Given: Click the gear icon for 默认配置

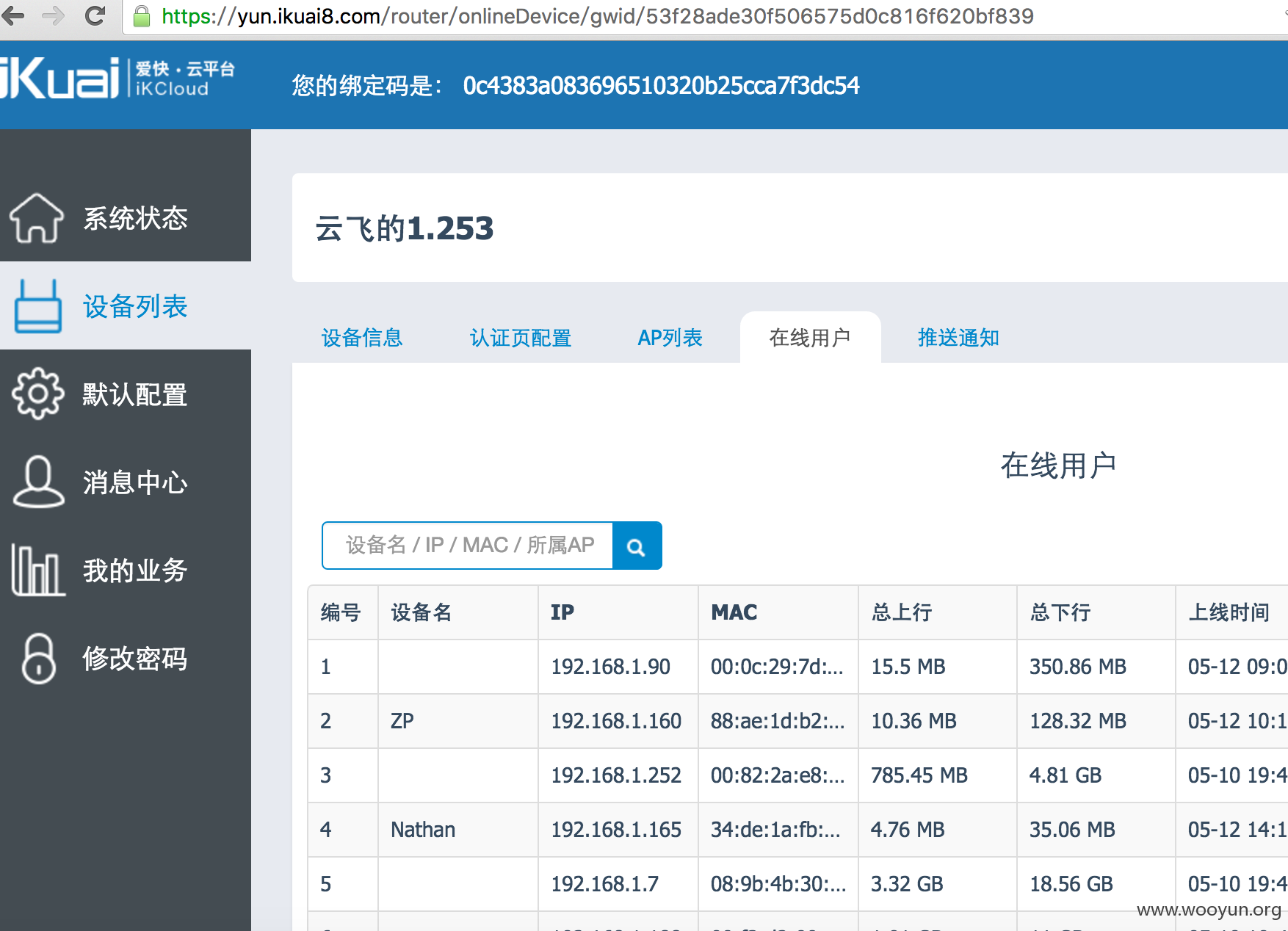Looking at the screenshot, I should 37,394.
